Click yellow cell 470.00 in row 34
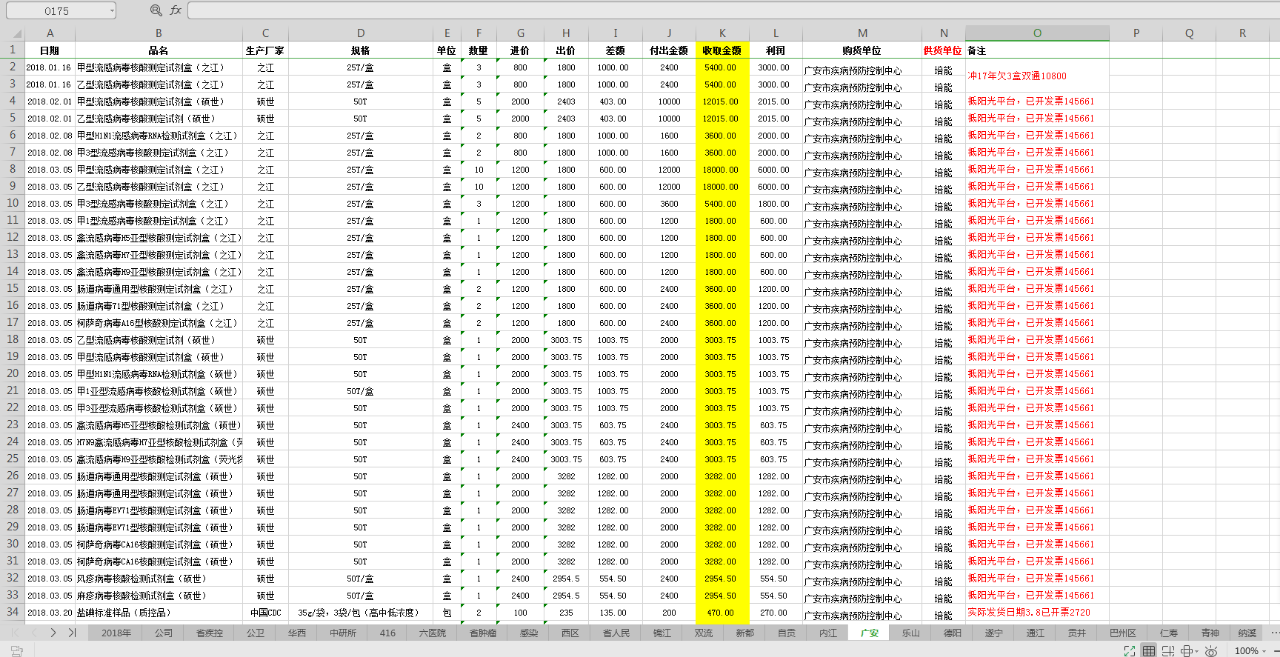The width and height of the screenshot is (1280, 657). coord(722,612)
